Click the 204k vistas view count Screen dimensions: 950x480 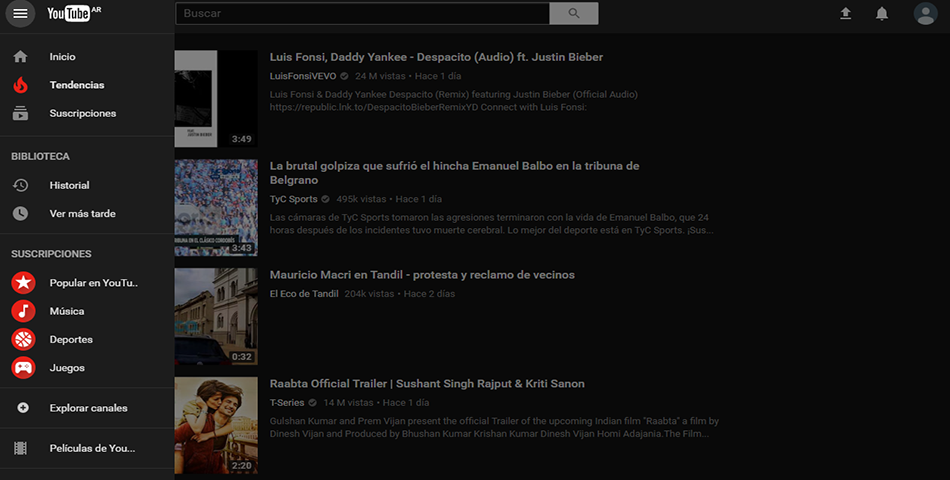(370, 294)
